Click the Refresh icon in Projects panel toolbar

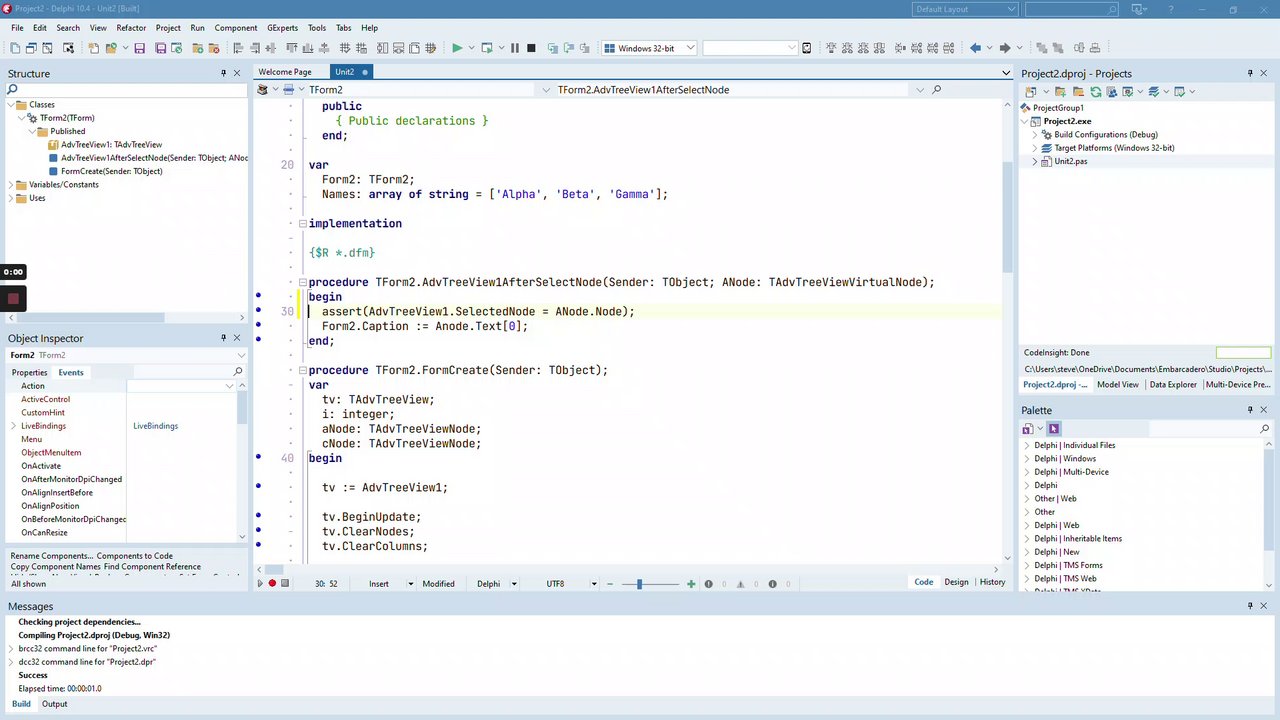click(1095, 92)
